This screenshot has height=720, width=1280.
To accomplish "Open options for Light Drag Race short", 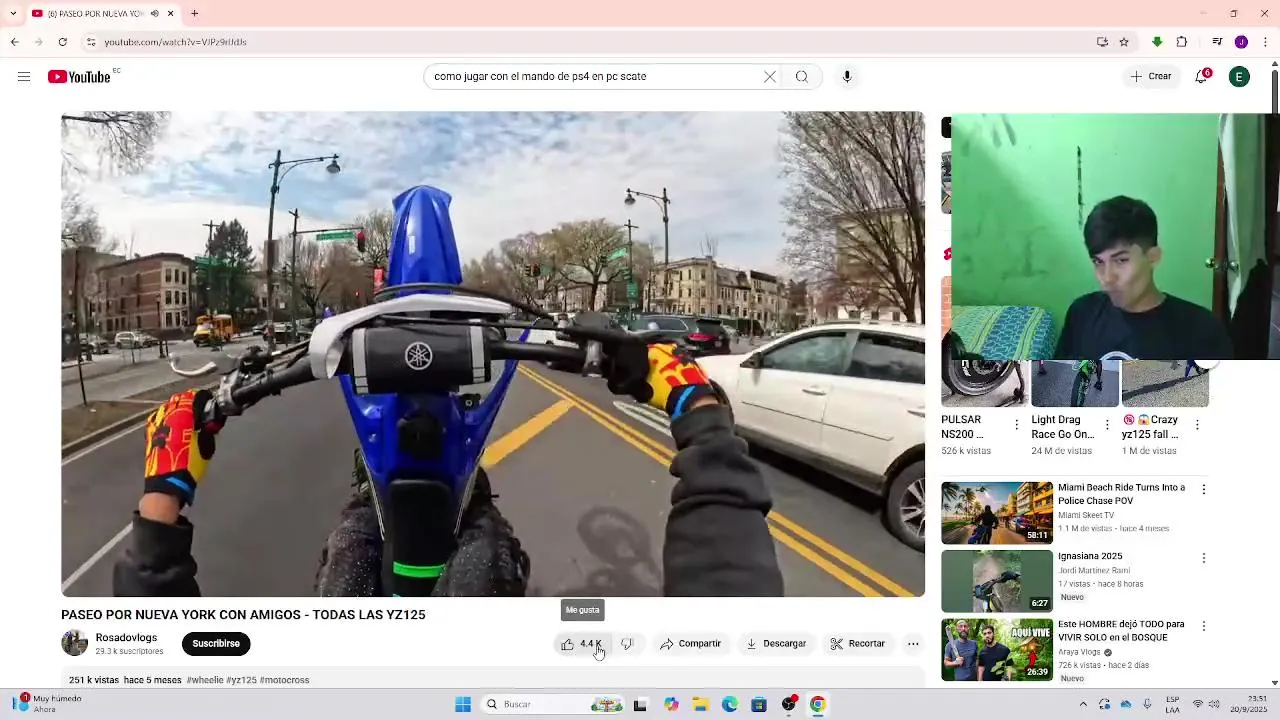I will click(x=1107, y=425).
